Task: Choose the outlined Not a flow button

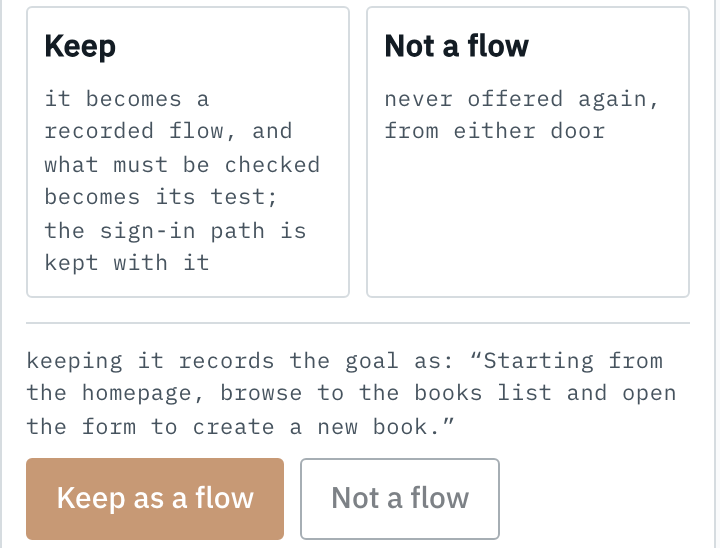Action: [399, 498]
